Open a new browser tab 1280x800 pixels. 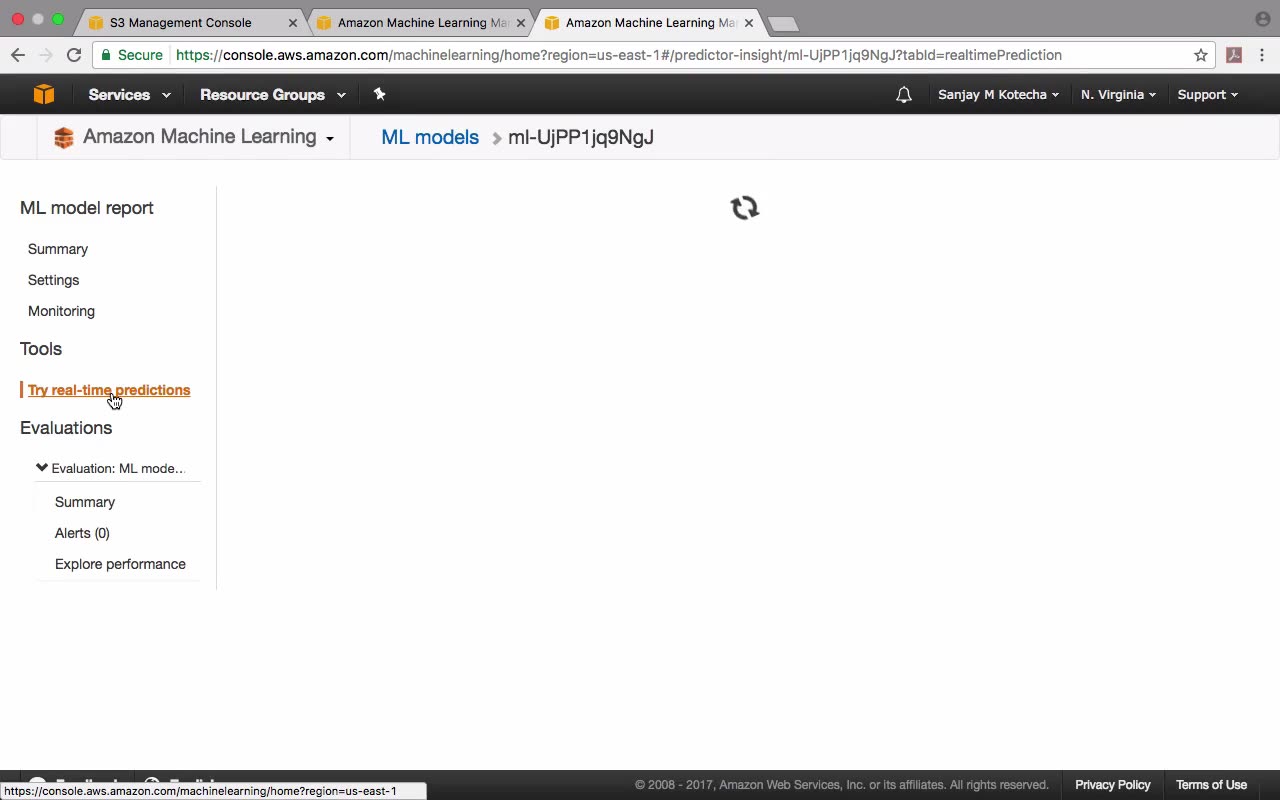tap(783, 23)
